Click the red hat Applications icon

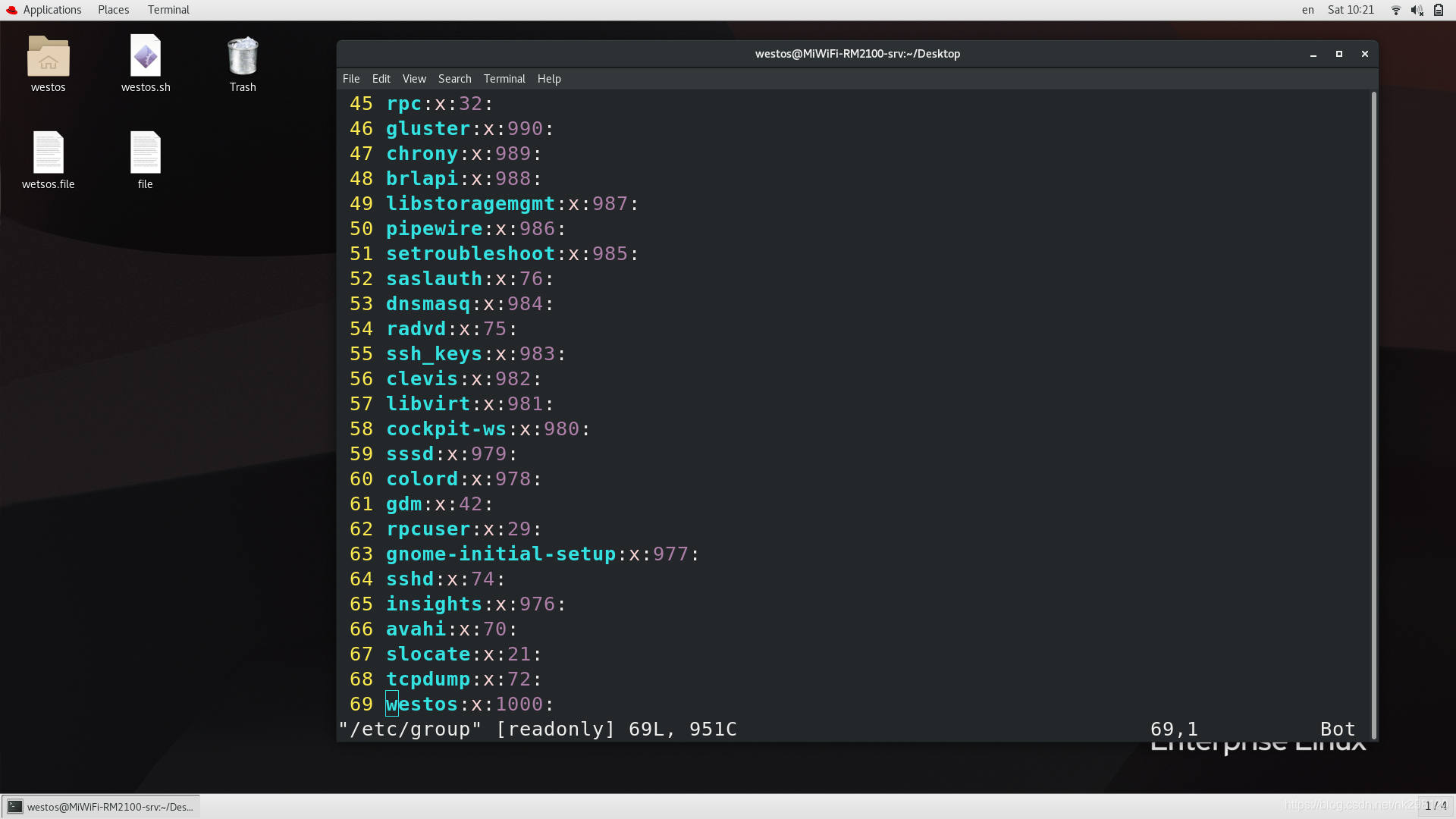(11, 10)
